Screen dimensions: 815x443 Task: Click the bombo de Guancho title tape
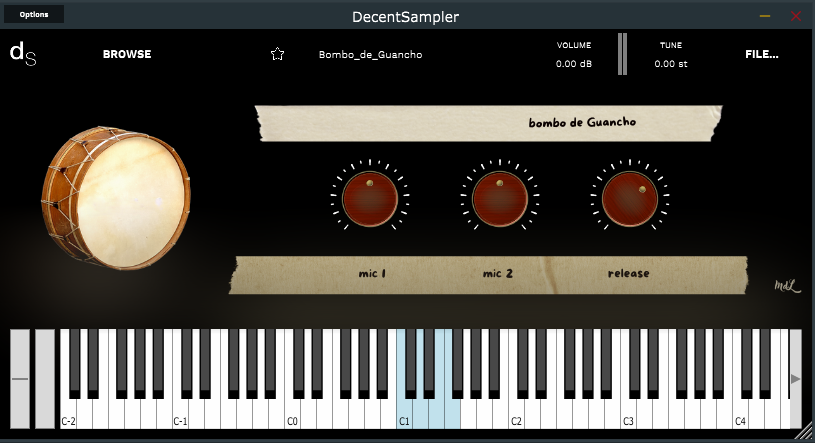click(488, 123)
